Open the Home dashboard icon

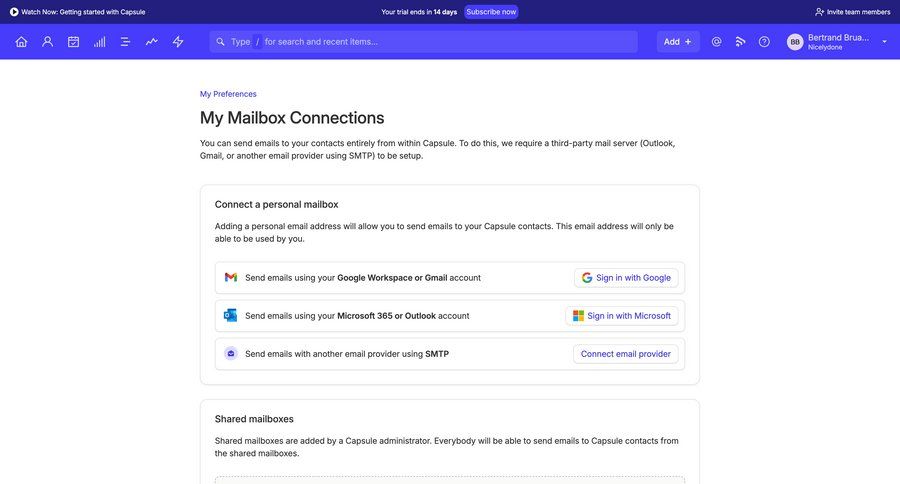21,42
